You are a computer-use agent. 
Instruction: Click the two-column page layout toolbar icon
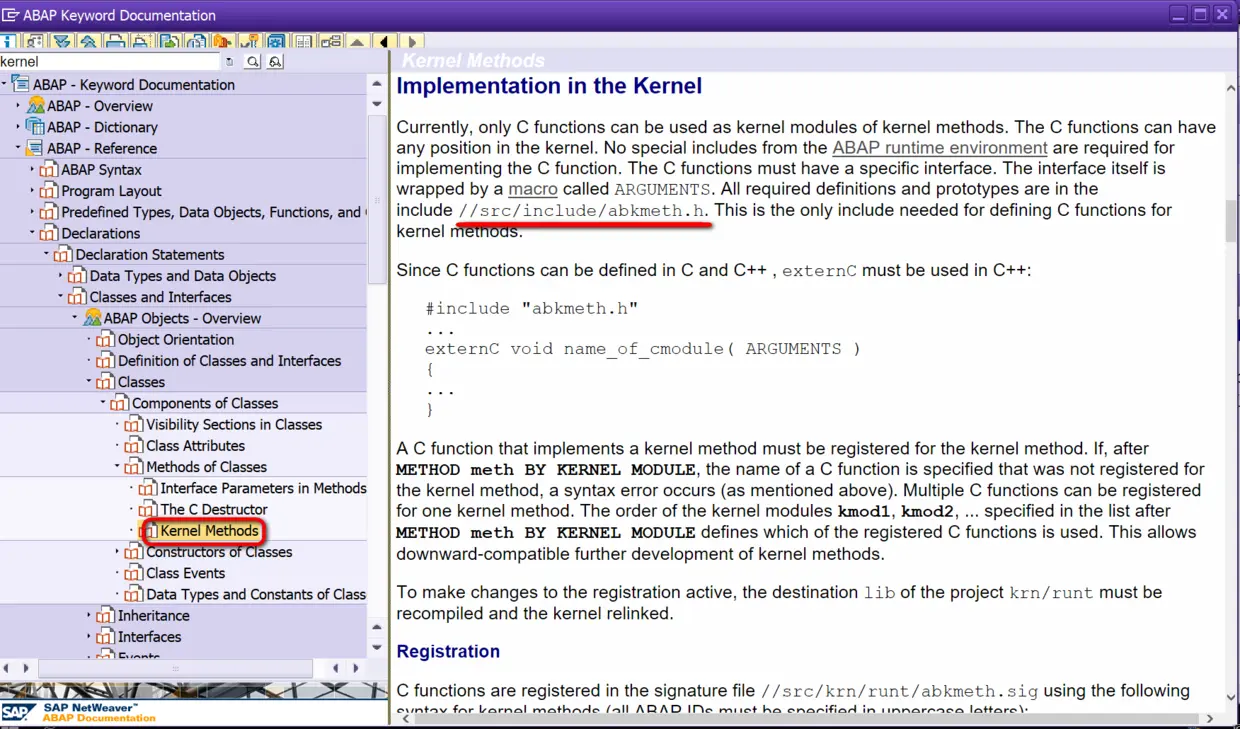pos(303,42)
